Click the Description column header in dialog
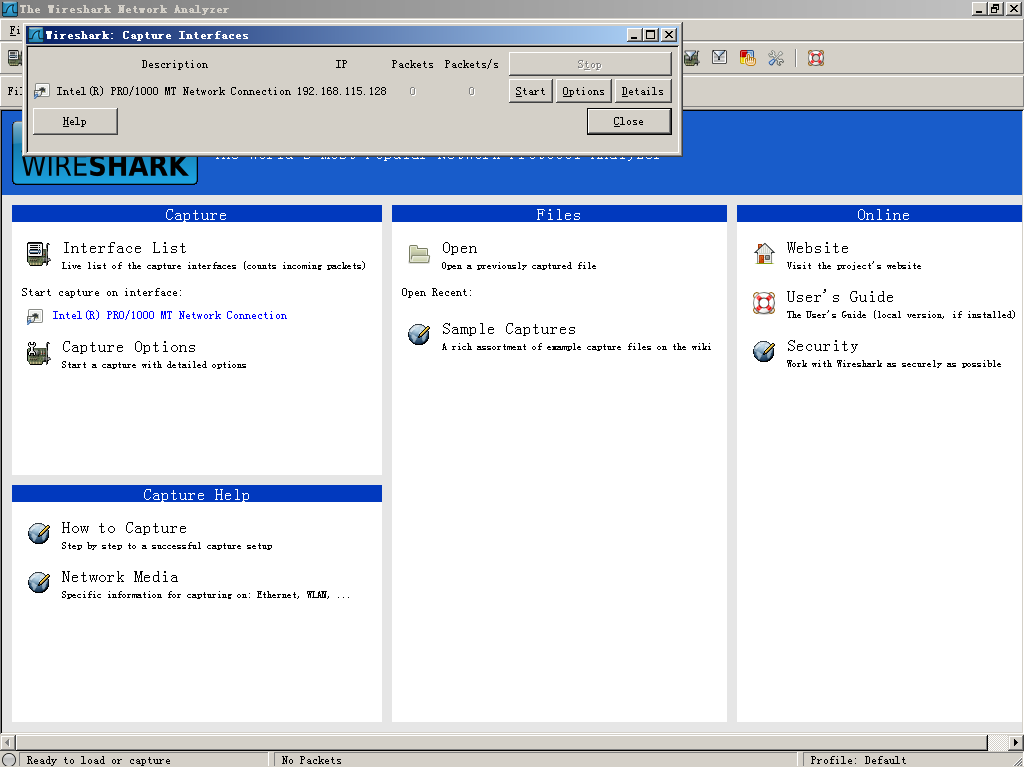 click(x=175, y=65)
